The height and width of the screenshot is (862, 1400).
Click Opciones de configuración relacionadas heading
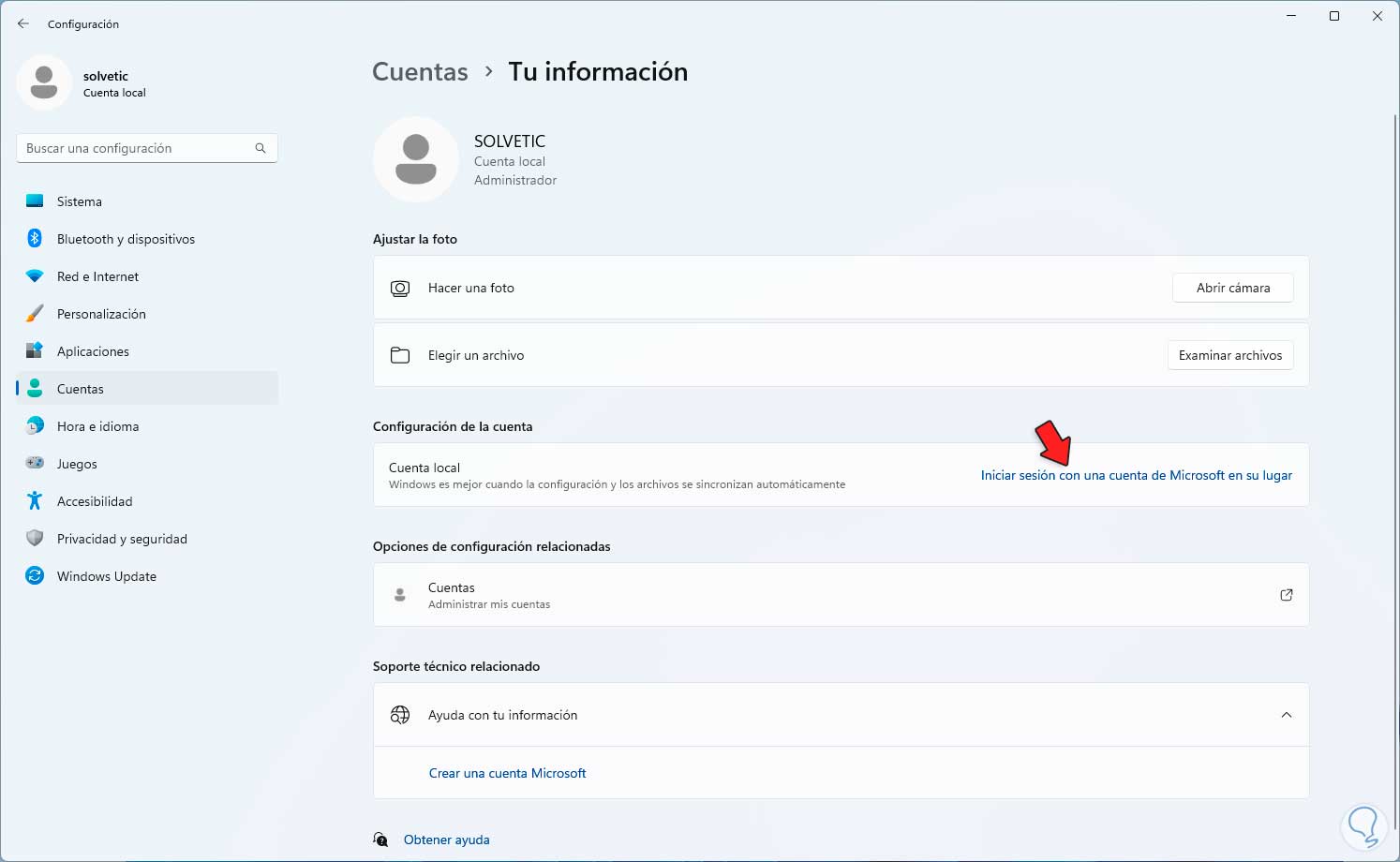click(x=492, y=546)
